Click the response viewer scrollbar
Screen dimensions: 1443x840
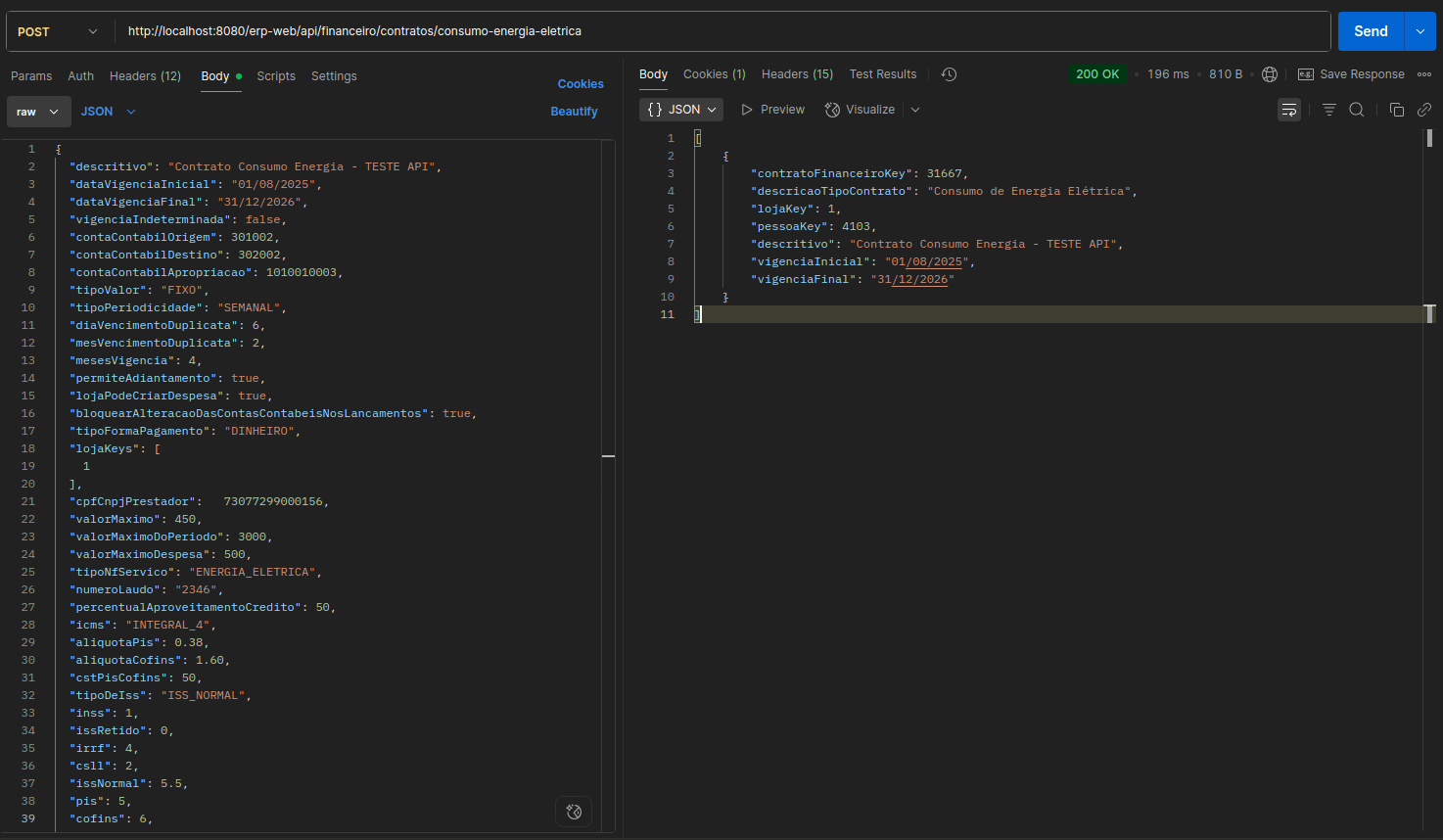click(x=1430, y=138)
